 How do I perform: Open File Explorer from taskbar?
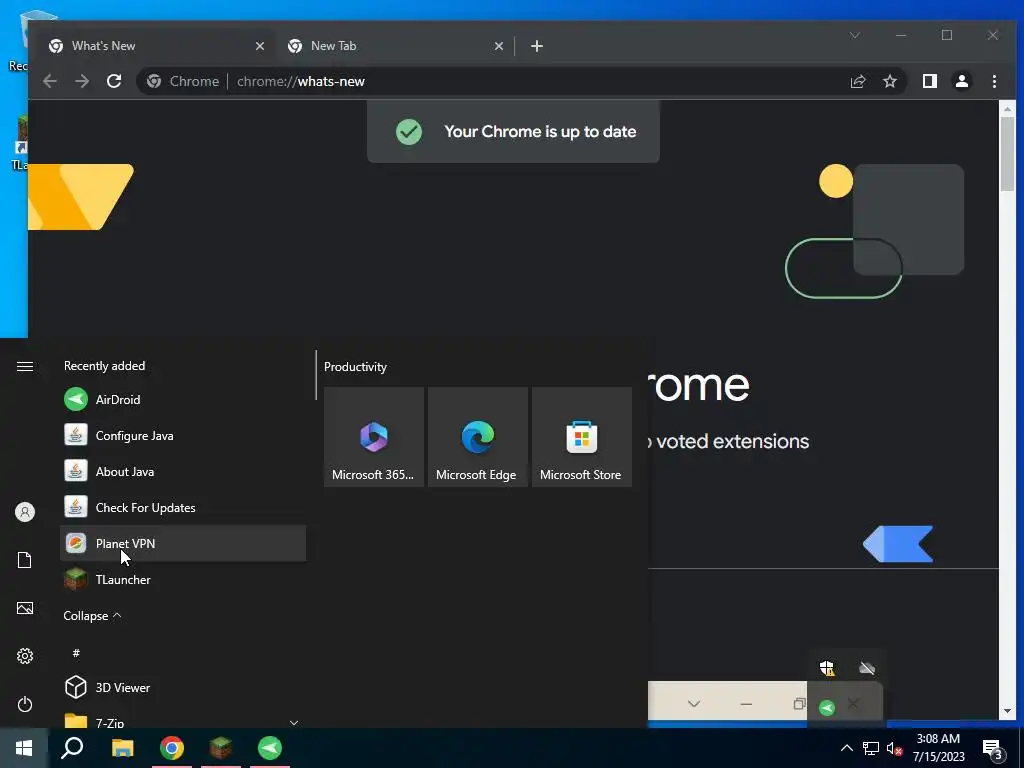122,748
